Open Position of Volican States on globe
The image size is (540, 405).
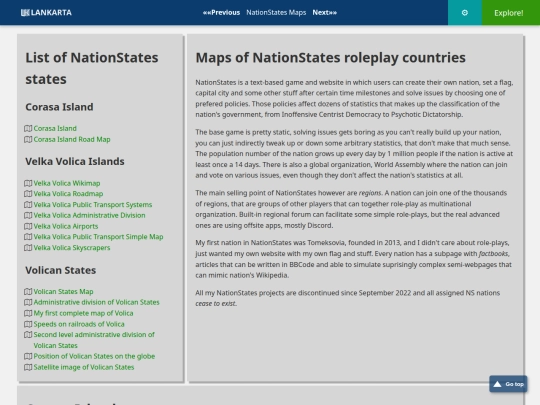94,356
